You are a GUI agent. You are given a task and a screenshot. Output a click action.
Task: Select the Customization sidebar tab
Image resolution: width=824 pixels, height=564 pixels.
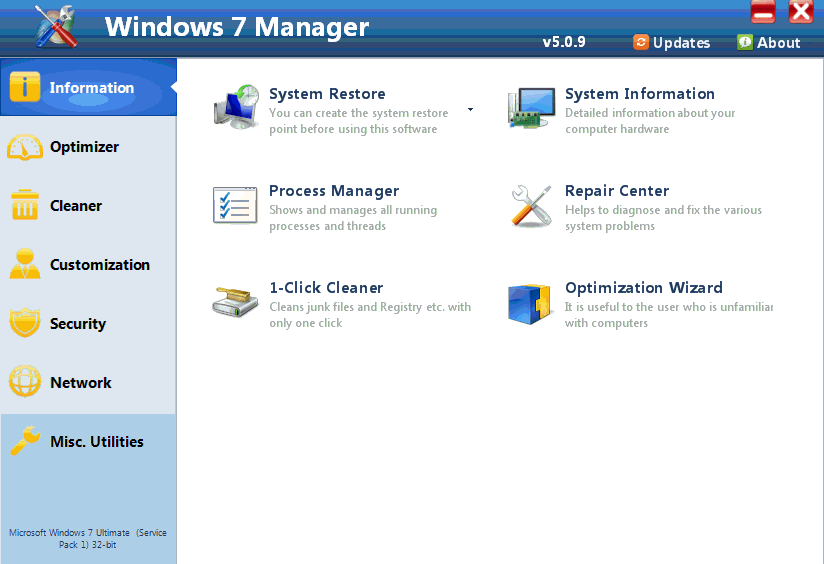(99, 265)
